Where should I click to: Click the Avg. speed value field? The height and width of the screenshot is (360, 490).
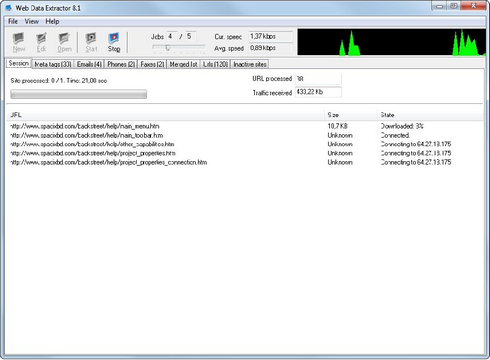pos(270,48)
